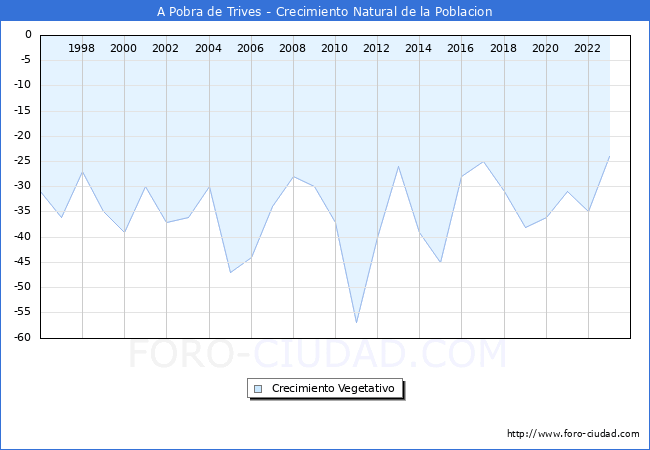Click the light blue legend color swatch
Viewport: 650px width, 450px height.
258,389
